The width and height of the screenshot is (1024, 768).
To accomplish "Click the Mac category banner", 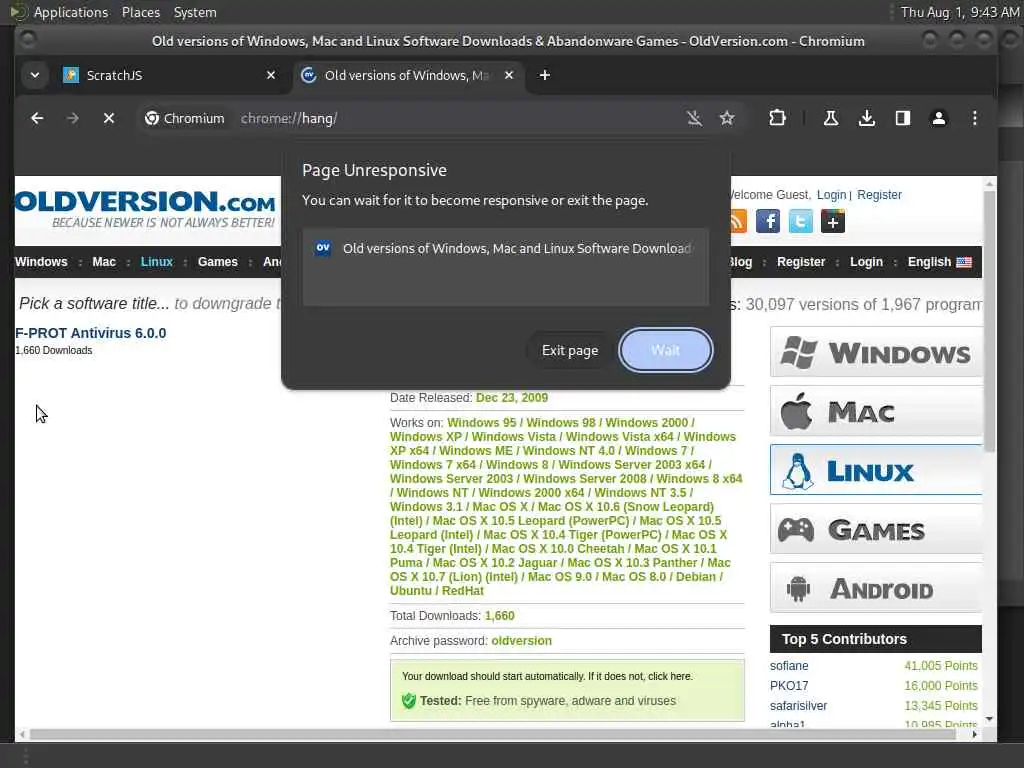I will click(876, 411).
